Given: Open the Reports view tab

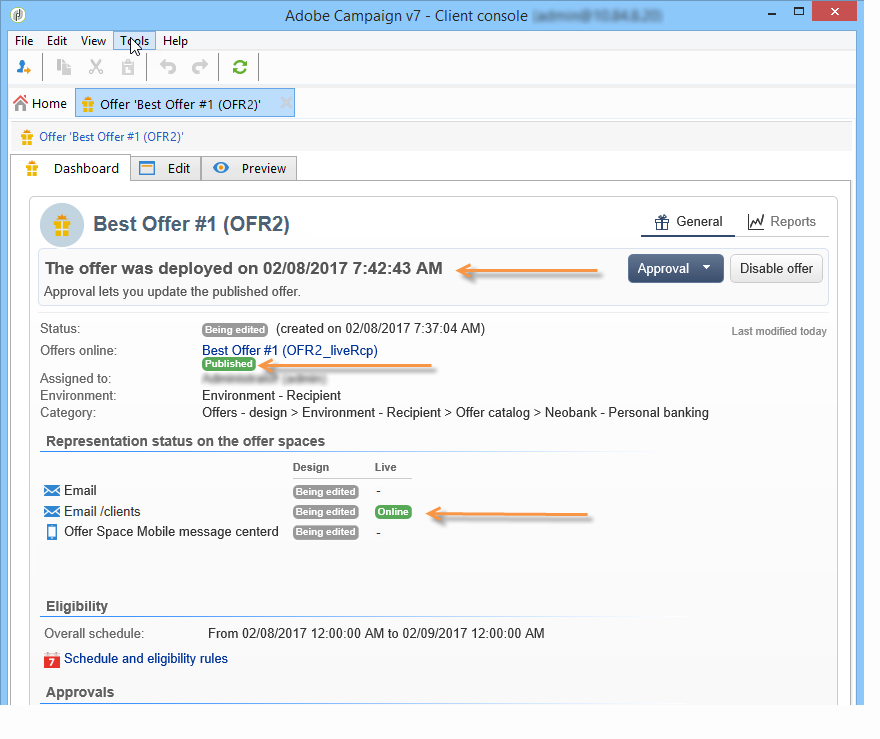Looking at the screenshot, I should pyautogui.click(x=782, y=222).
